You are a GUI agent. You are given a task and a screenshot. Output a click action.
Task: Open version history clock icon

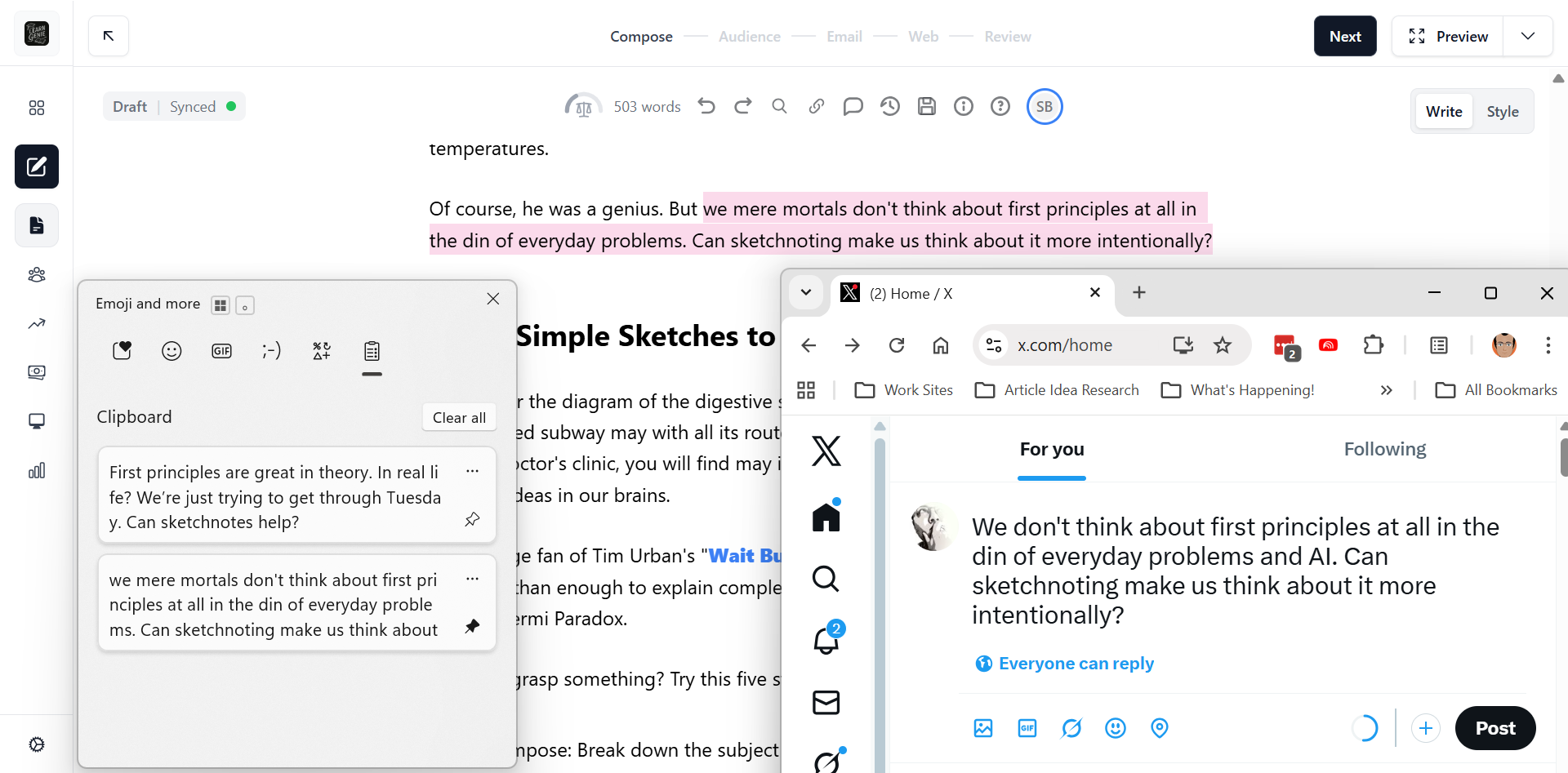[890, 106]
